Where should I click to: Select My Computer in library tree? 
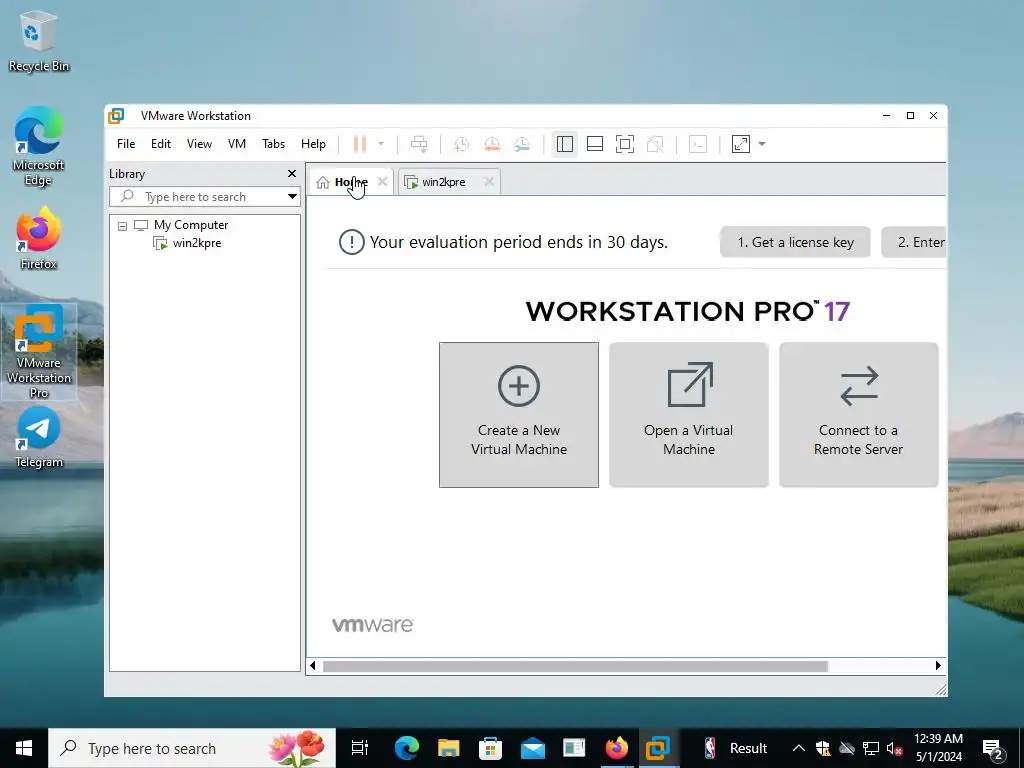(x=191, y=225)
